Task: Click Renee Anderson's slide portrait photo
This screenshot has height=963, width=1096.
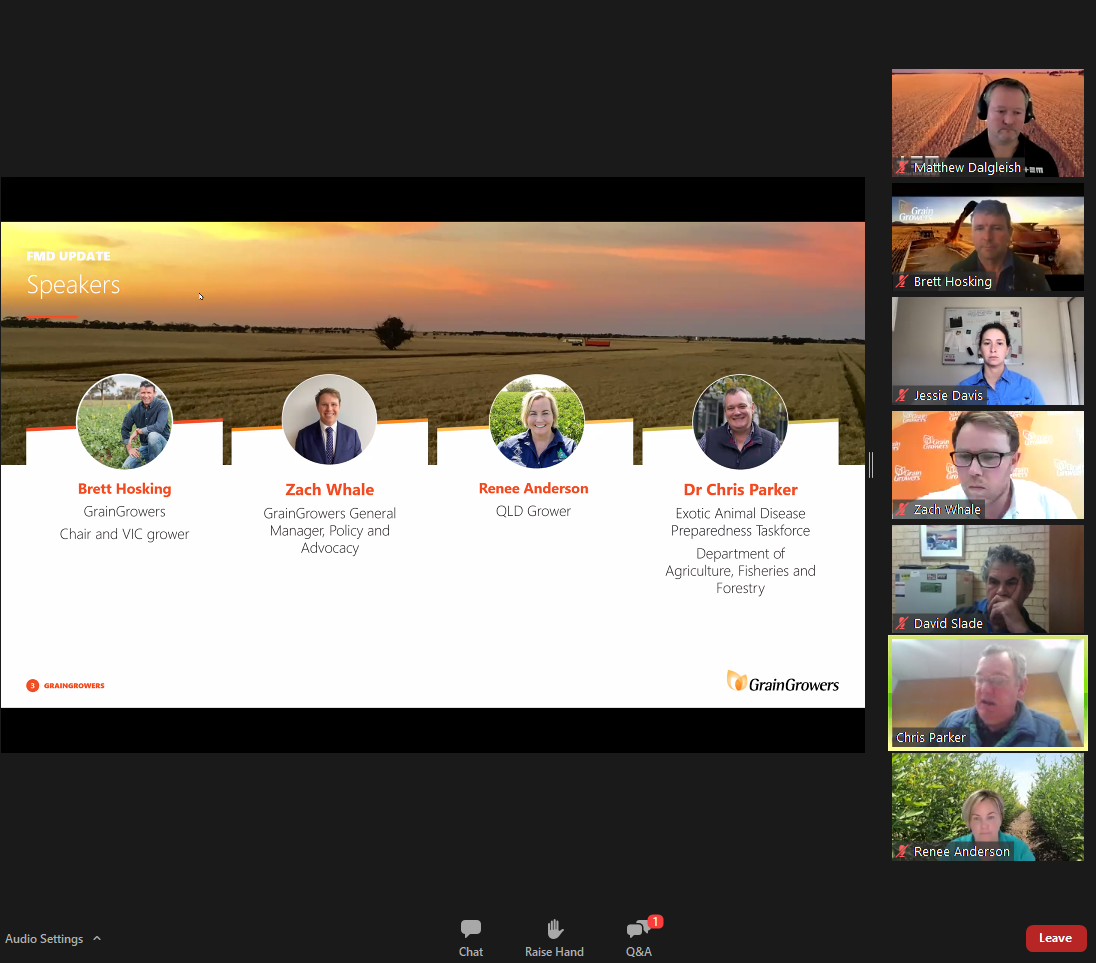Action: click(537, 421)
